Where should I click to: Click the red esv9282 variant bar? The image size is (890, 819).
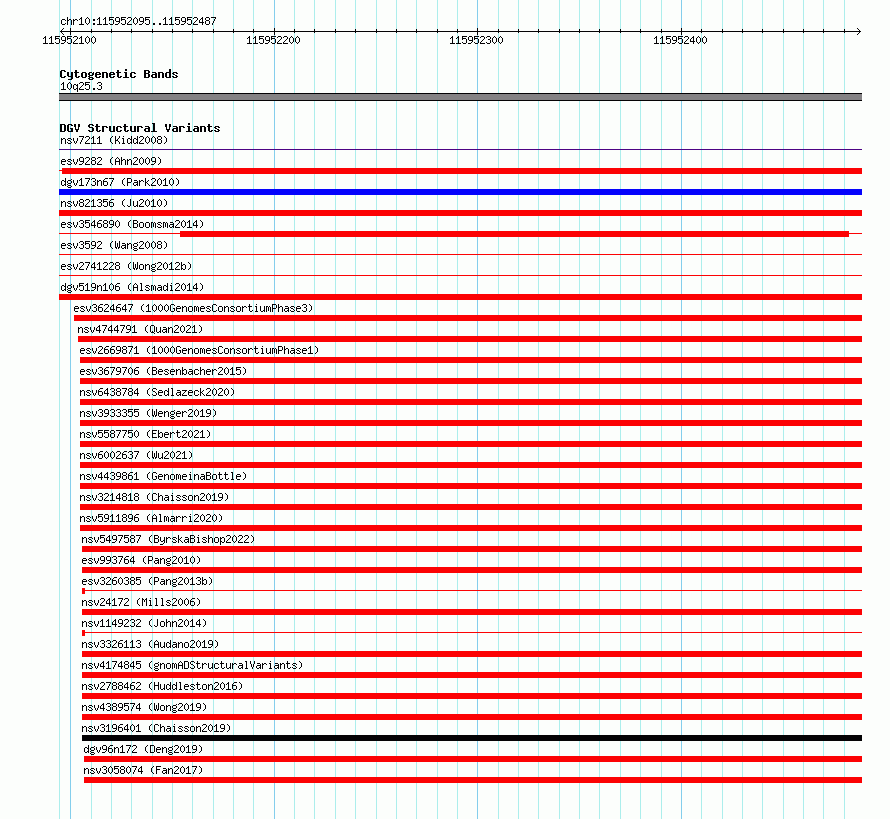click(461, 171)
